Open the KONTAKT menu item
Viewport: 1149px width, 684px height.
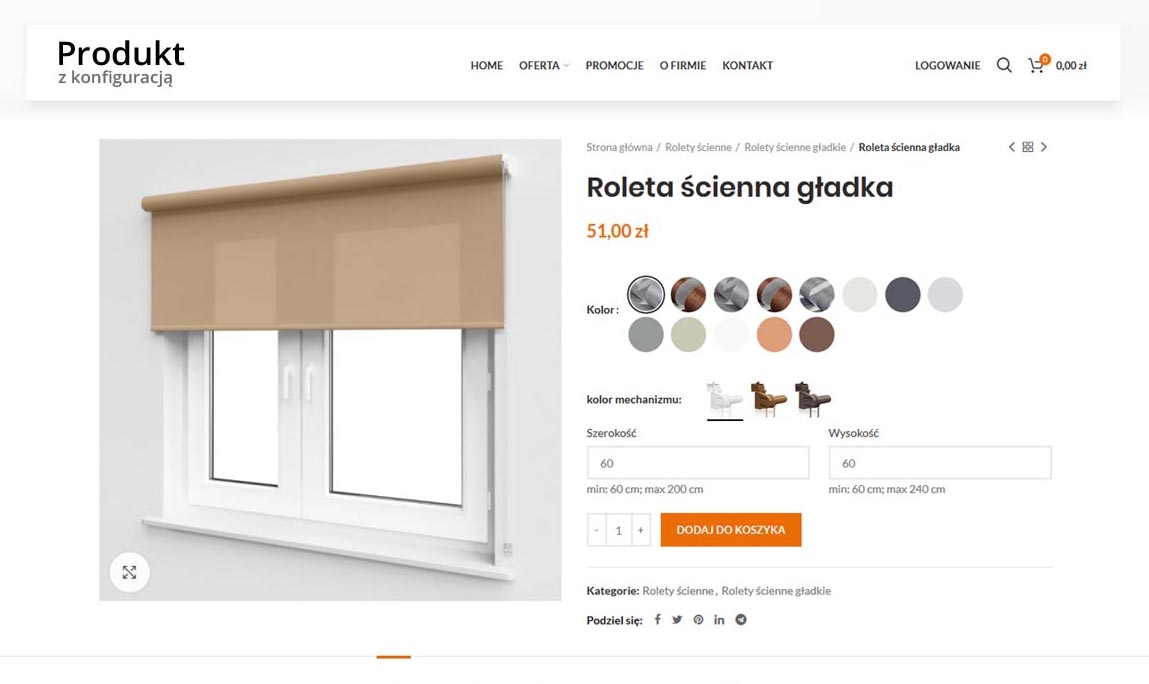tap(747, 65)
